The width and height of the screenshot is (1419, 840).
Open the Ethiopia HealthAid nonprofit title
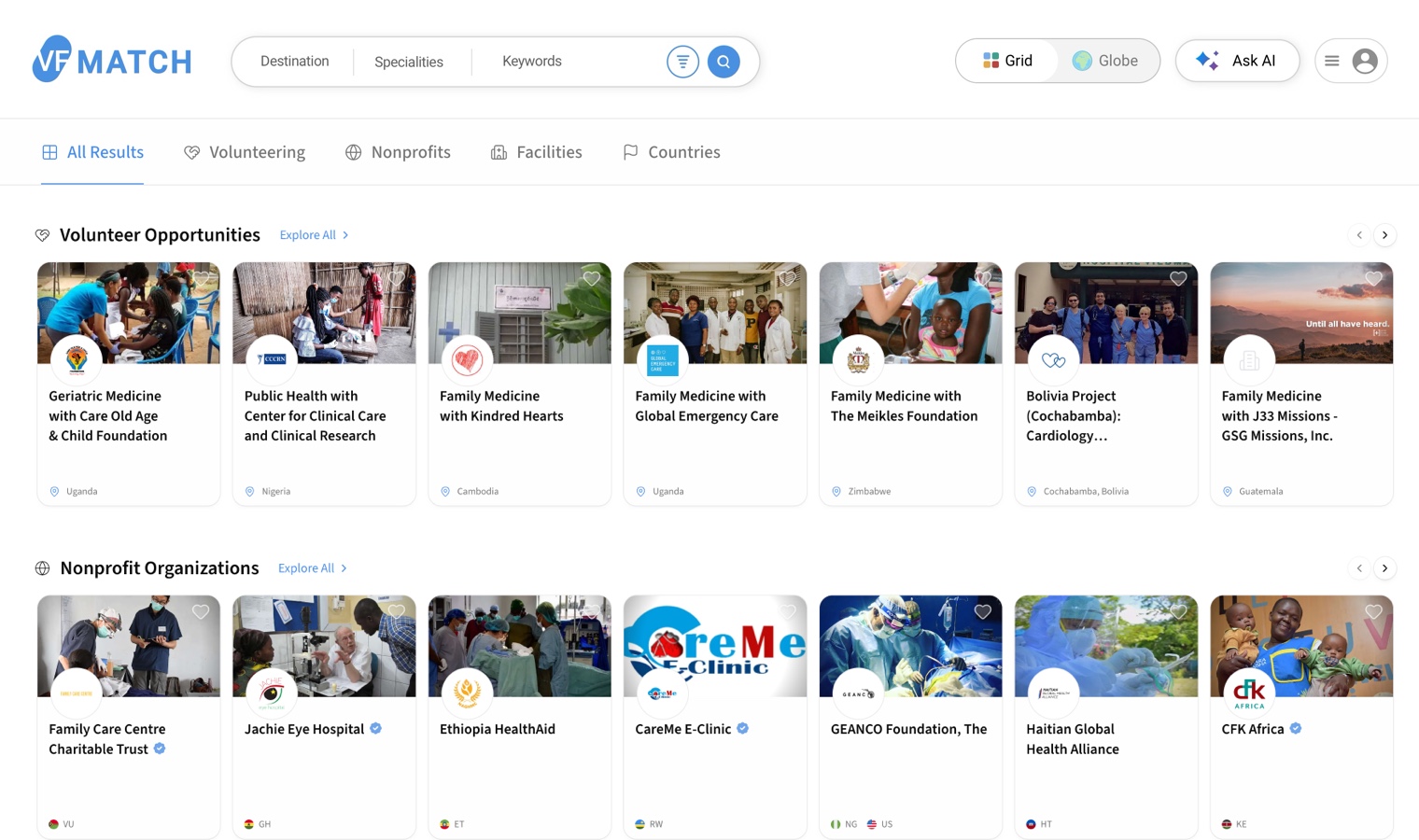[x=498, y=729]
